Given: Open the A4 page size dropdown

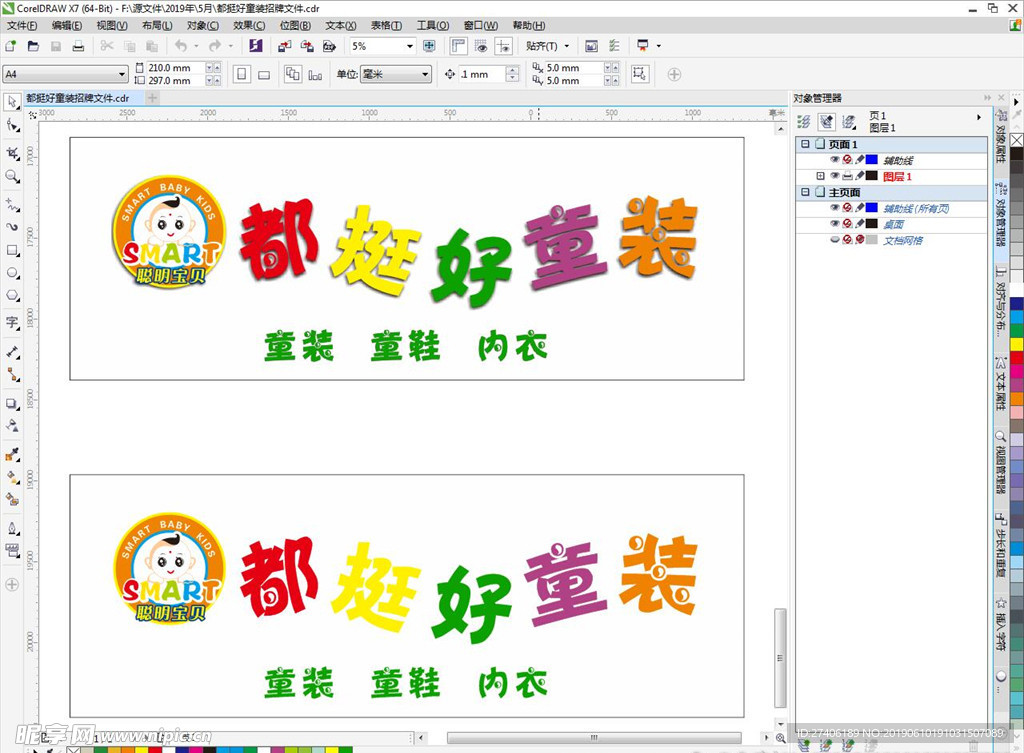Looking at the screenshot, I should (x=121, y=74).
